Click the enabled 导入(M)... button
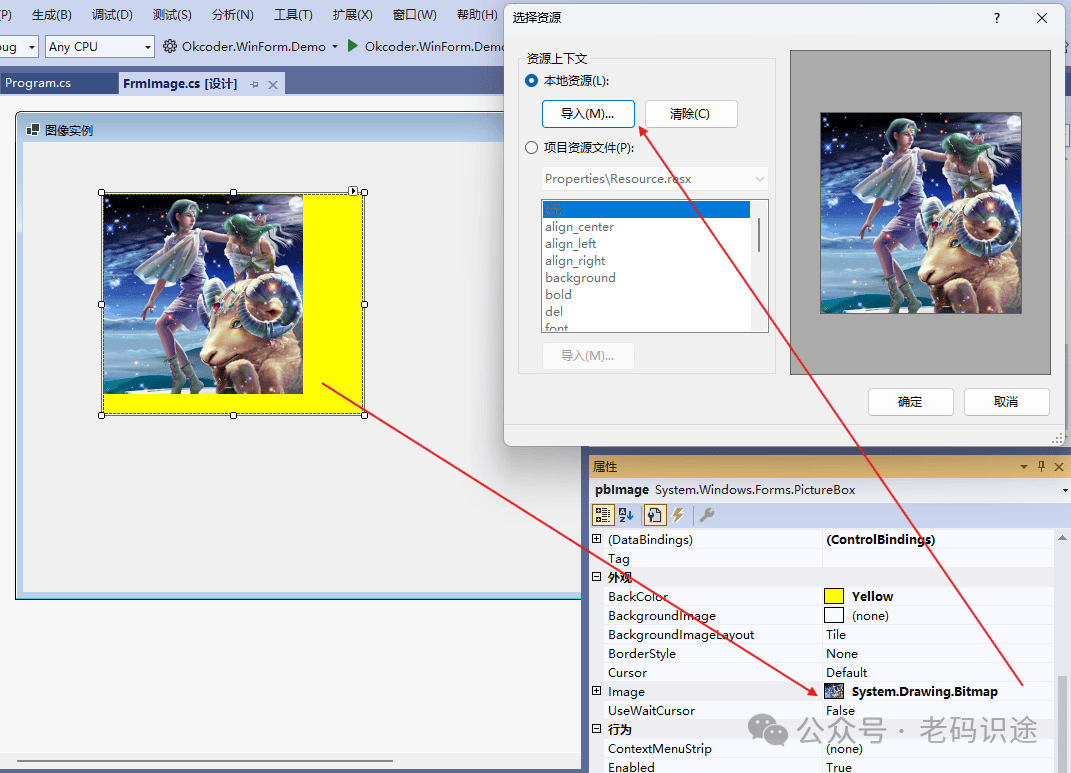The width and height of the screenshot is (1071, 773). [588, 113]
